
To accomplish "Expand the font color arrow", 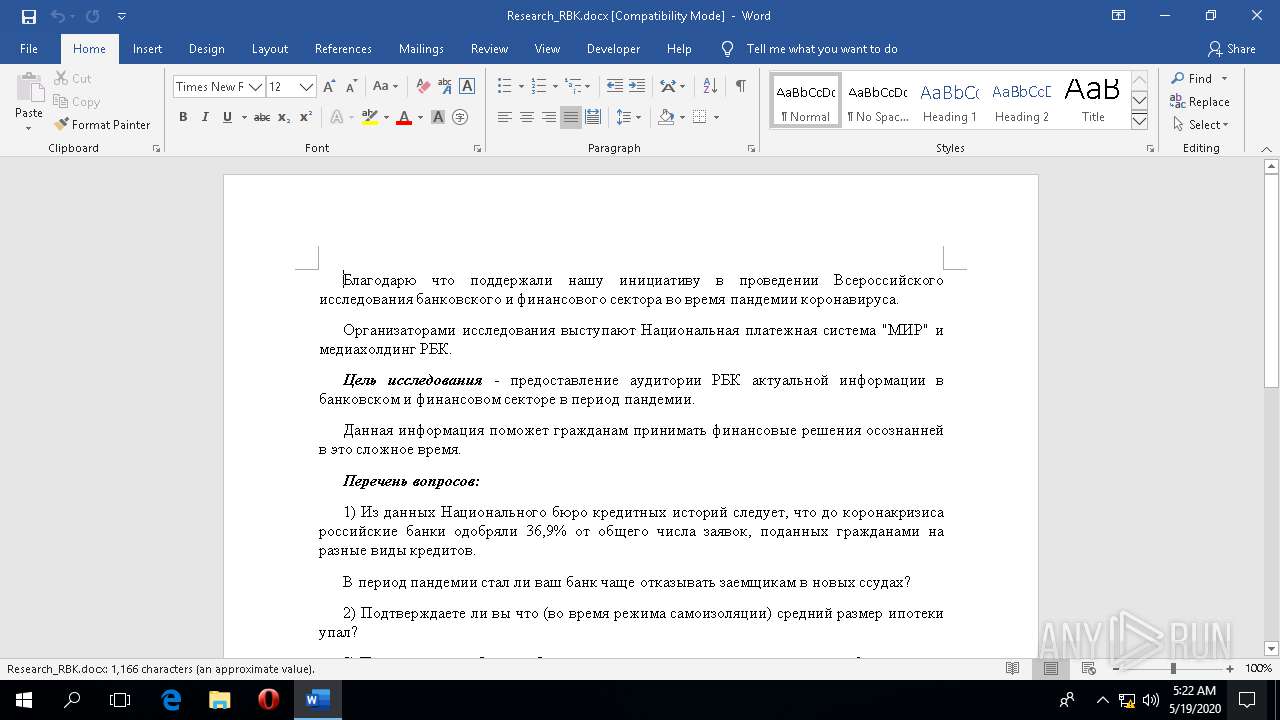I will click(420, 117).
